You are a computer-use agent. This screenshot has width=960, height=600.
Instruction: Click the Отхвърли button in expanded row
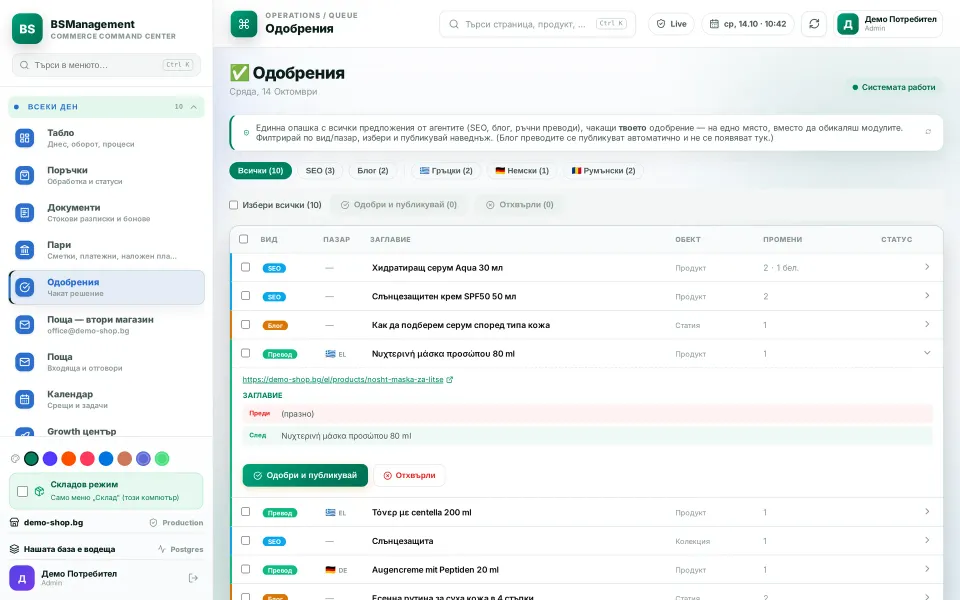point(410,475)
